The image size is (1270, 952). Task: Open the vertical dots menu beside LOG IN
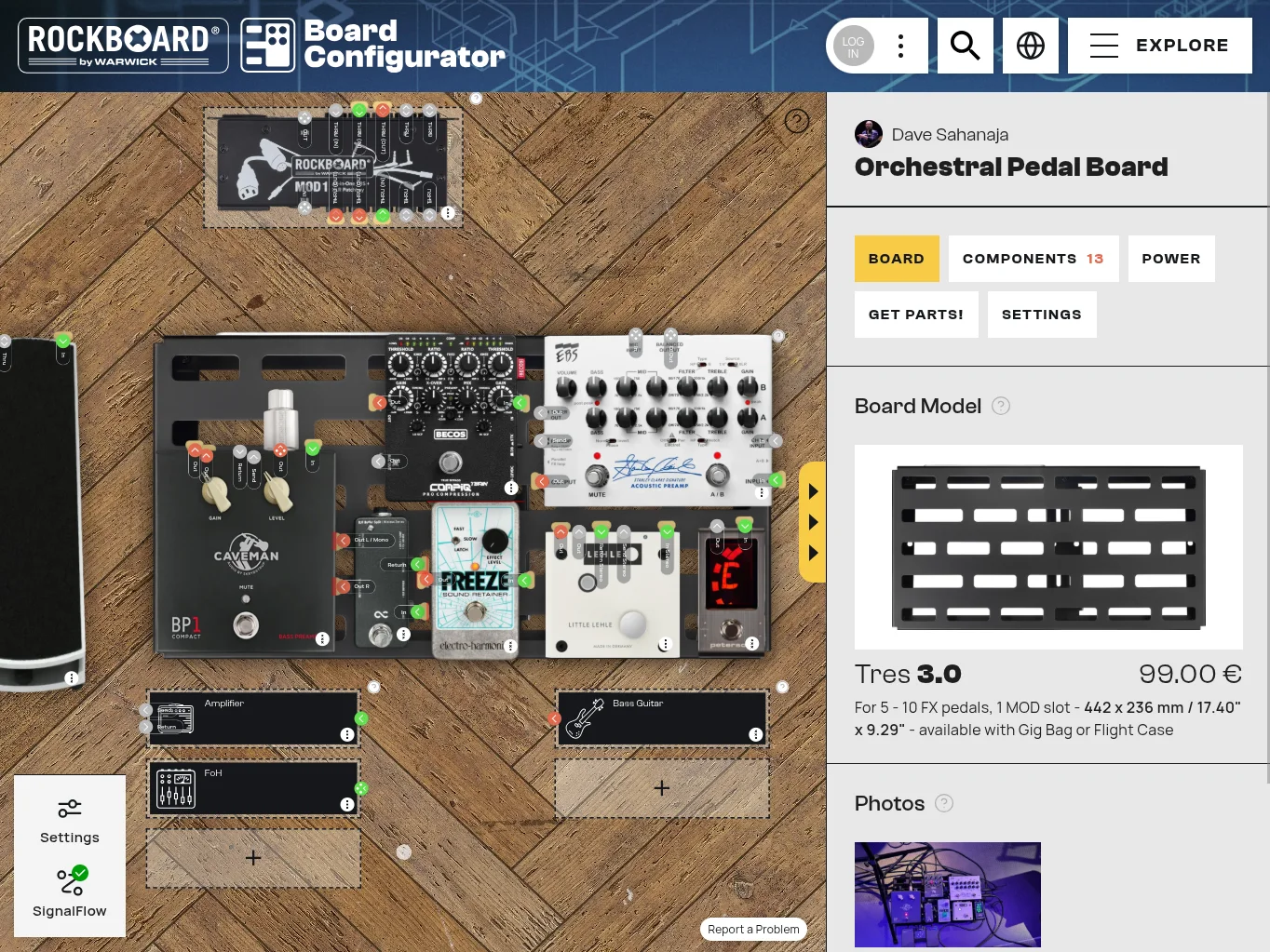pos(900,46)
